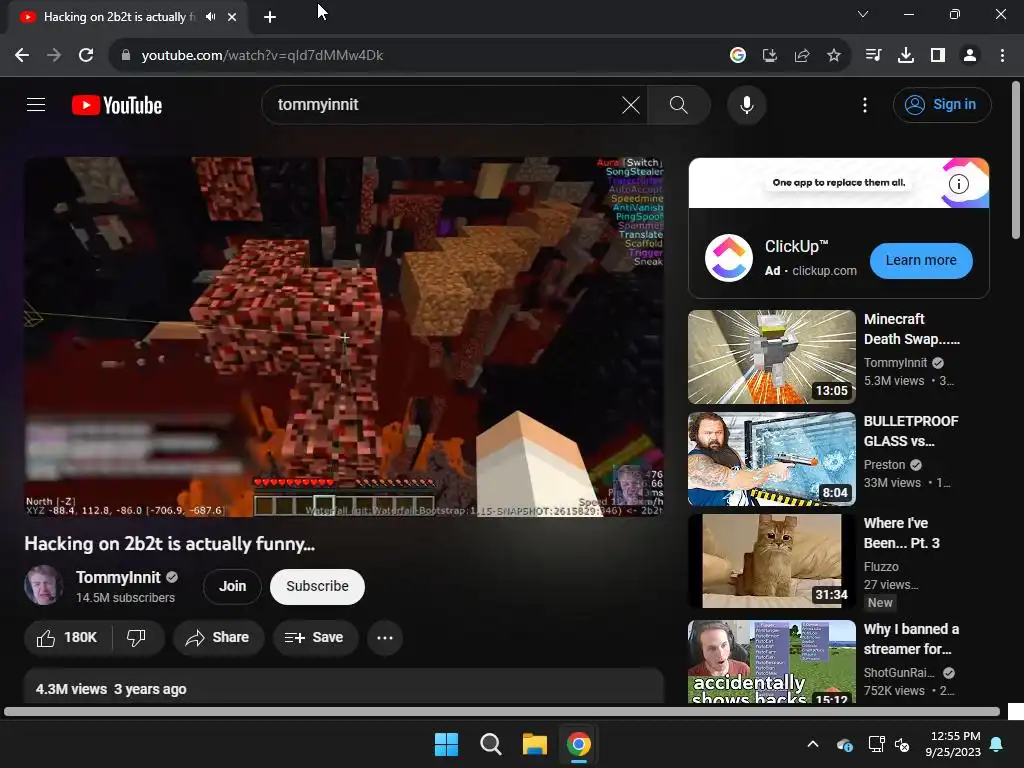Viewport: 1024px width, 768px height.
Task: Click the ClickUp logo icon
Action: click(729, 258)
